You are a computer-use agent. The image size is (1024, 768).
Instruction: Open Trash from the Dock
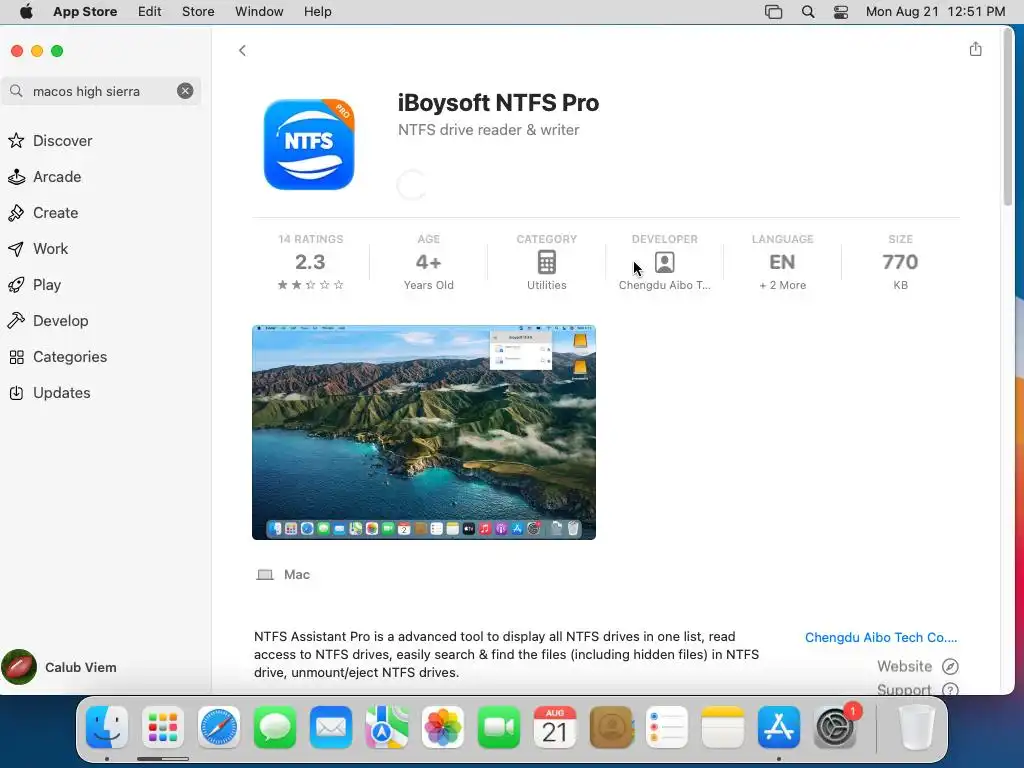(x=917, y=726)
